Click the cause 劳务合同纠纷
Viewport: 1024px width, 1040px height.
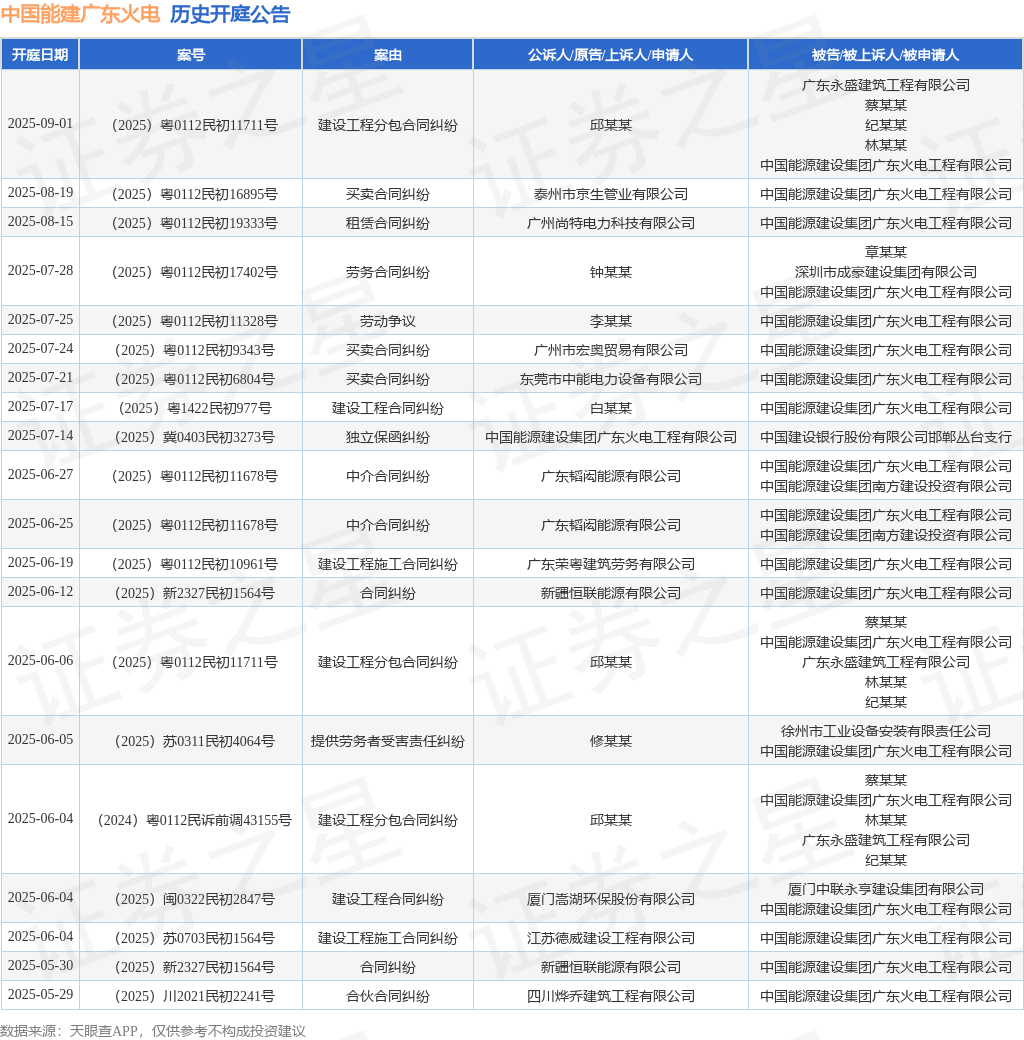387,272
